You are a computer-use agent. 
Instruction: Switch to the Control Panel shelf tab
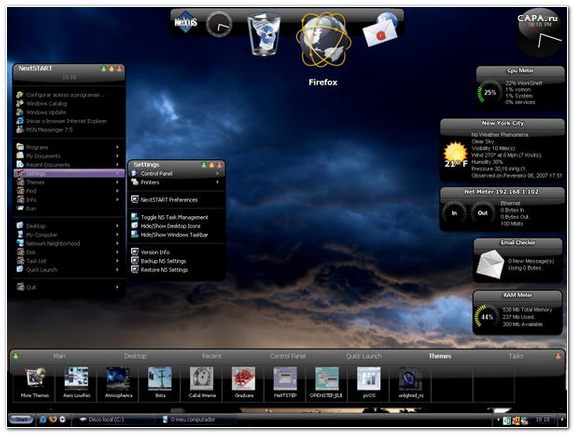(288, 356)
